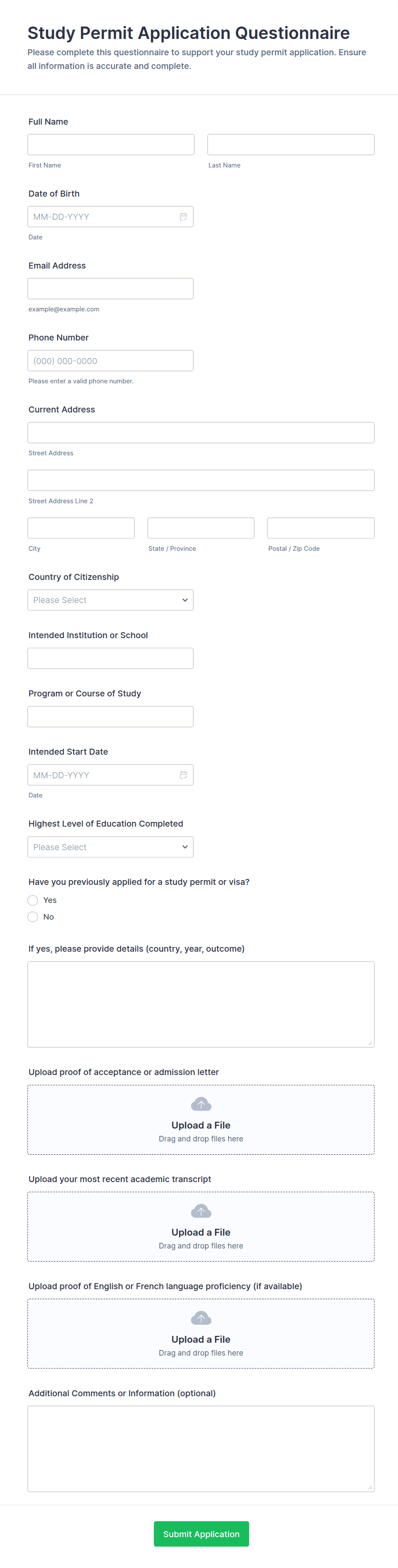This screenshot has width=398, height=1568.
Task: Select Yes for previously applied question
Action: 33,900
